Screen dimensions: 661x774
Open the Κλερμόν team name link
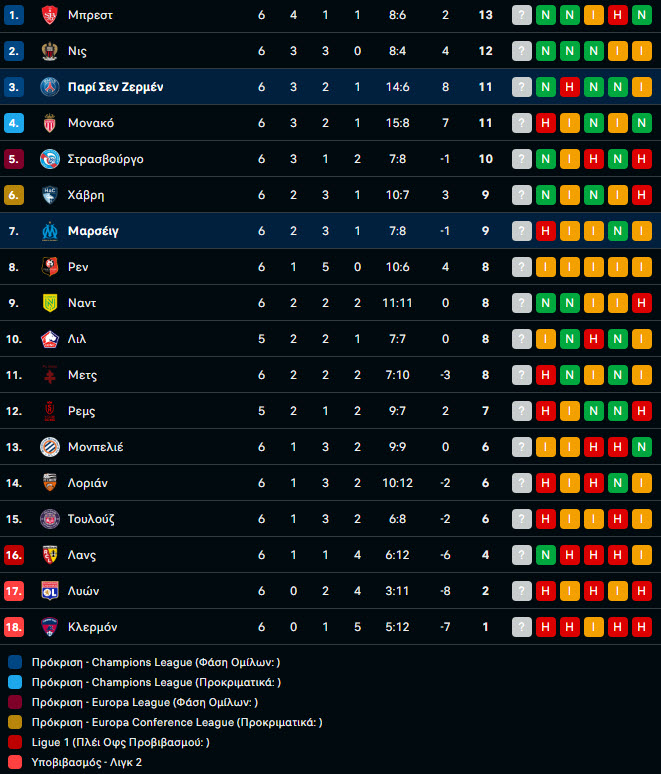(92, 627)
